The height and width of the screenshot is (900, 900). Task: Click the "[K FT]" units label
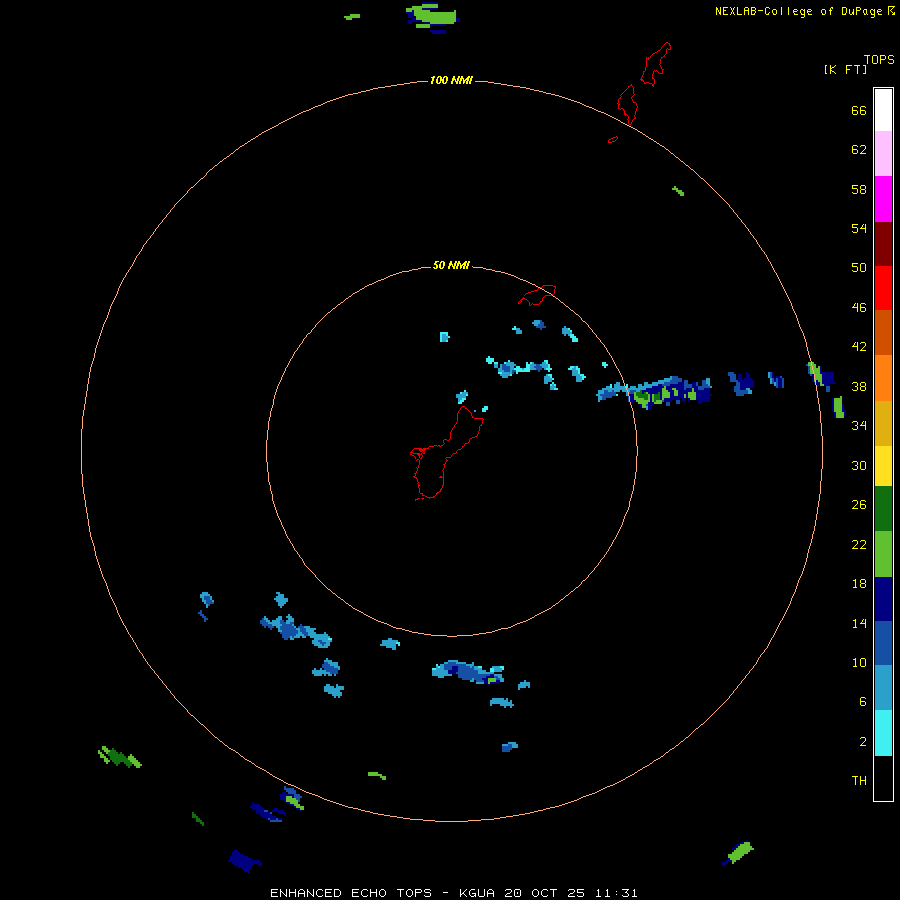[x=845, y=69]
